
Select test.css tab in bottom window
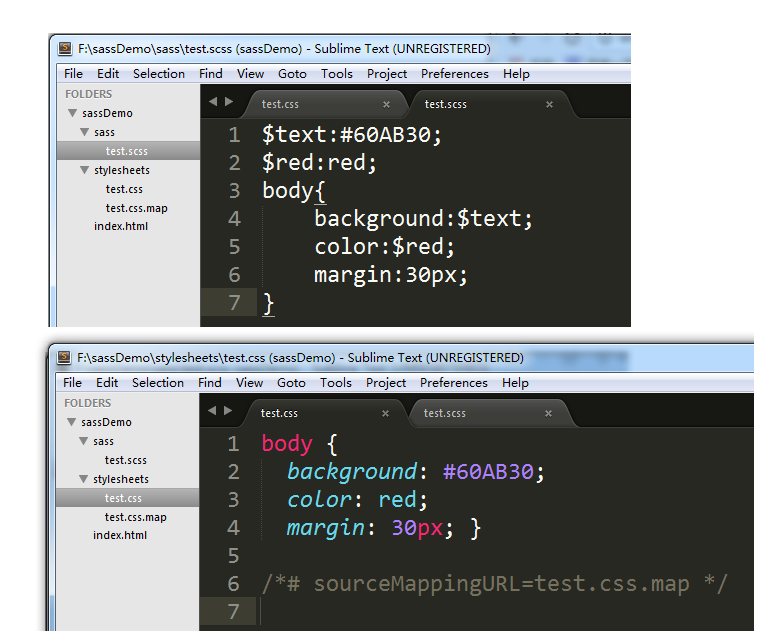[x=324, y=413]
